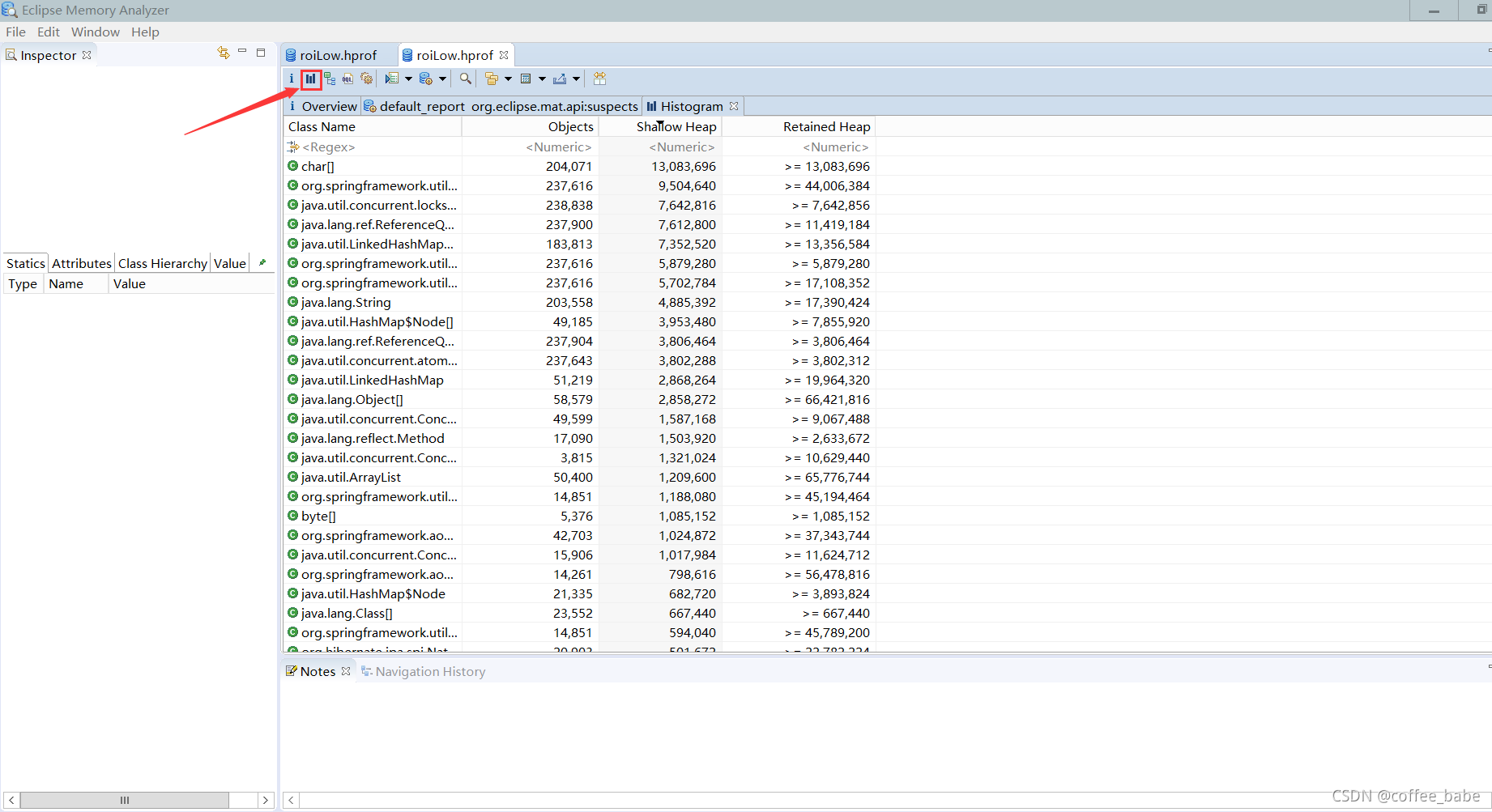
Task: Select the java.util.LinkedHashMap row
Action: (579, 380)
